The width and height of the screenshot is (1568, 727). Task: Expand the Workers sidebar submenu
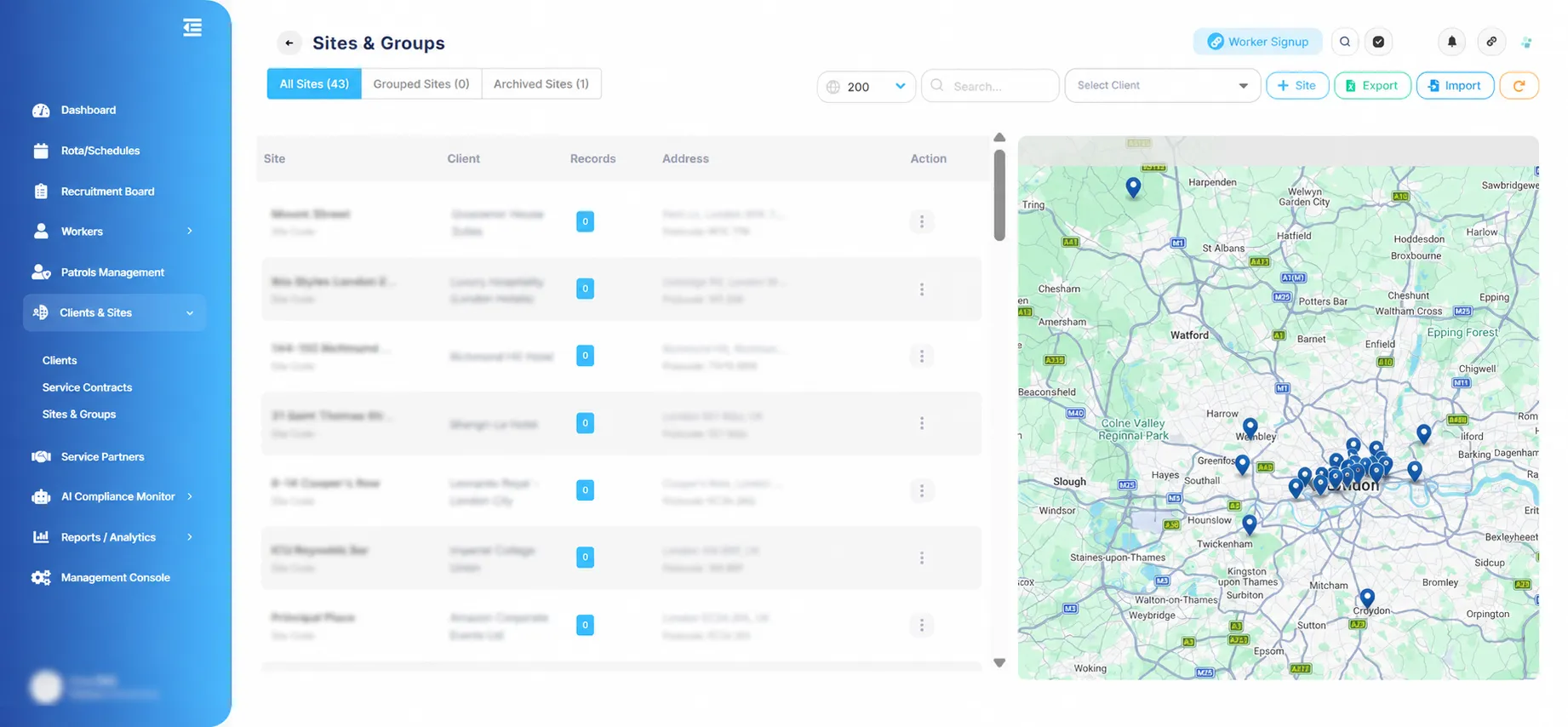pos(190,232)
